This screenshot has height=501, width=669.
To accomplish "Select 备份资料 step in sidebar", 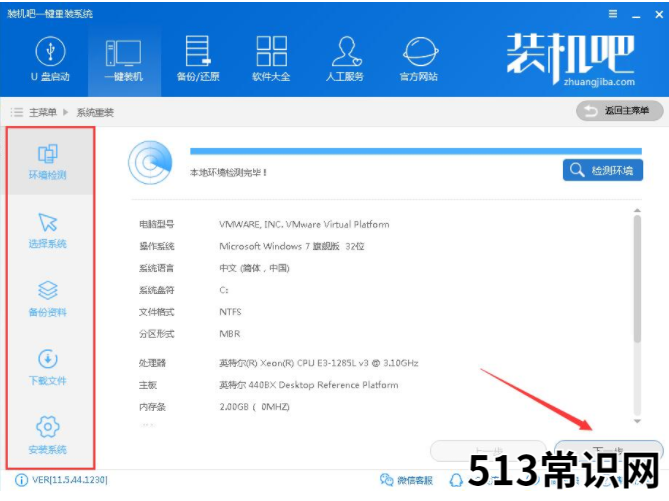I will point(48,299).
